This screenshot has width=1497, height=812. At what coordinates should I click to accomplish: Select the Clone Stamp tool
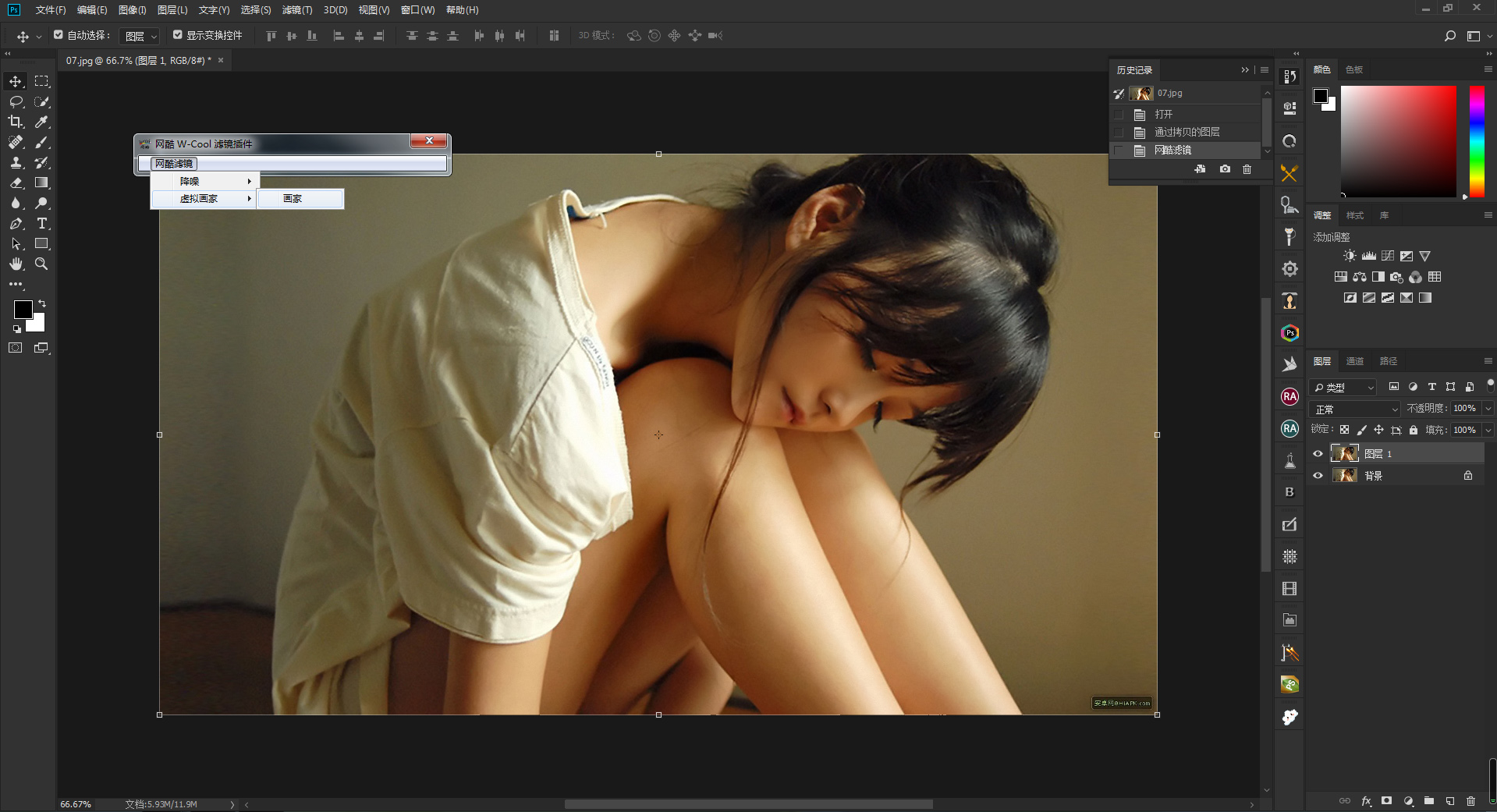16,162
